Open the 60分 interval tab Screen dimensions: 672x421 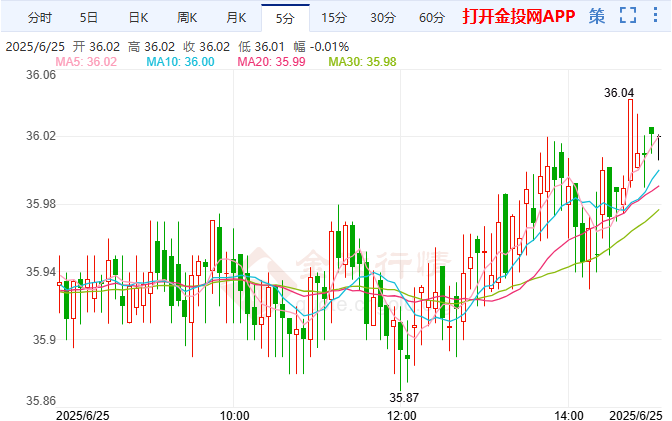432,18
